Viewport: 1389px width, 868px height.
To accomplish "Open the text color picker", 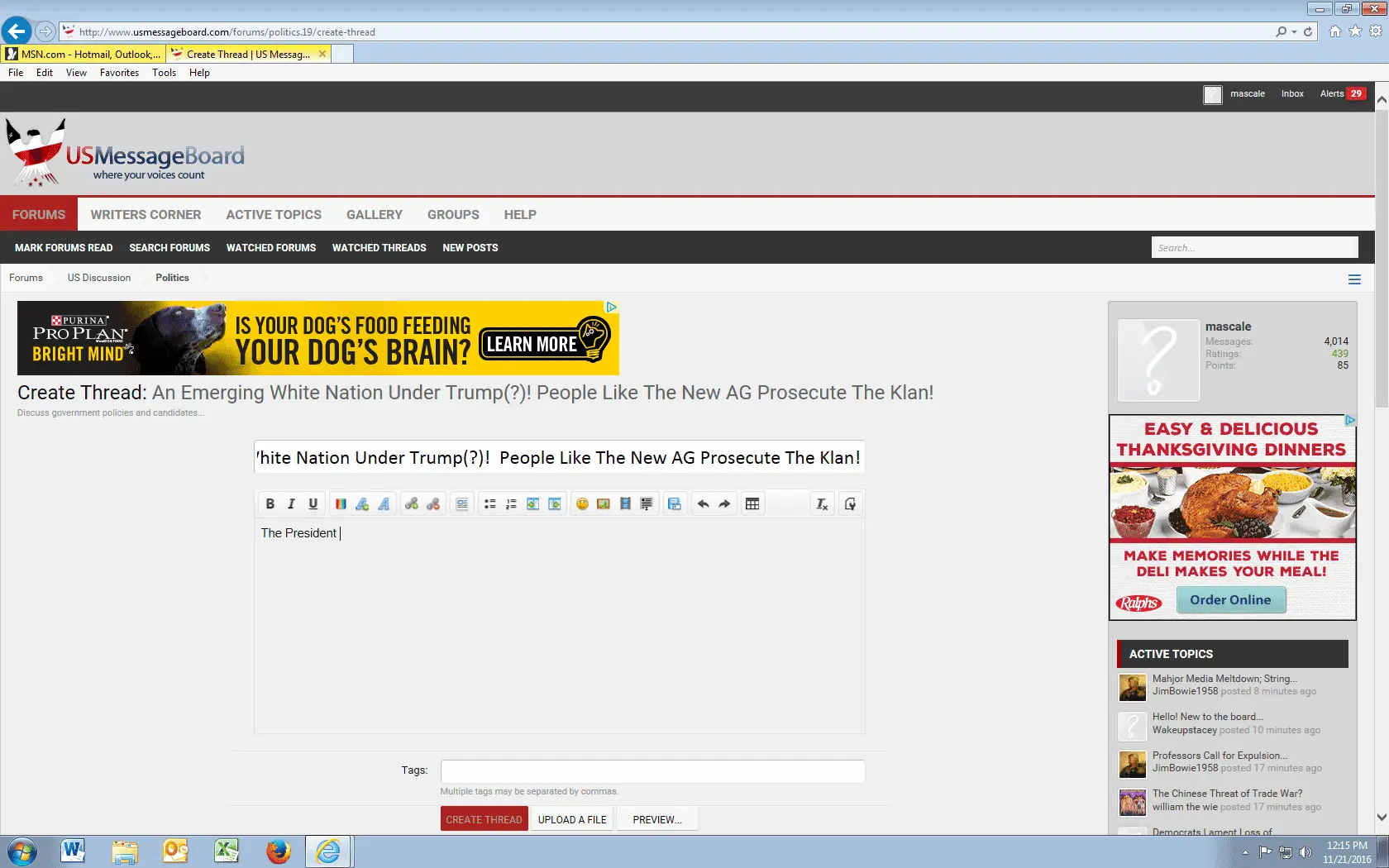I will [341, 503].
